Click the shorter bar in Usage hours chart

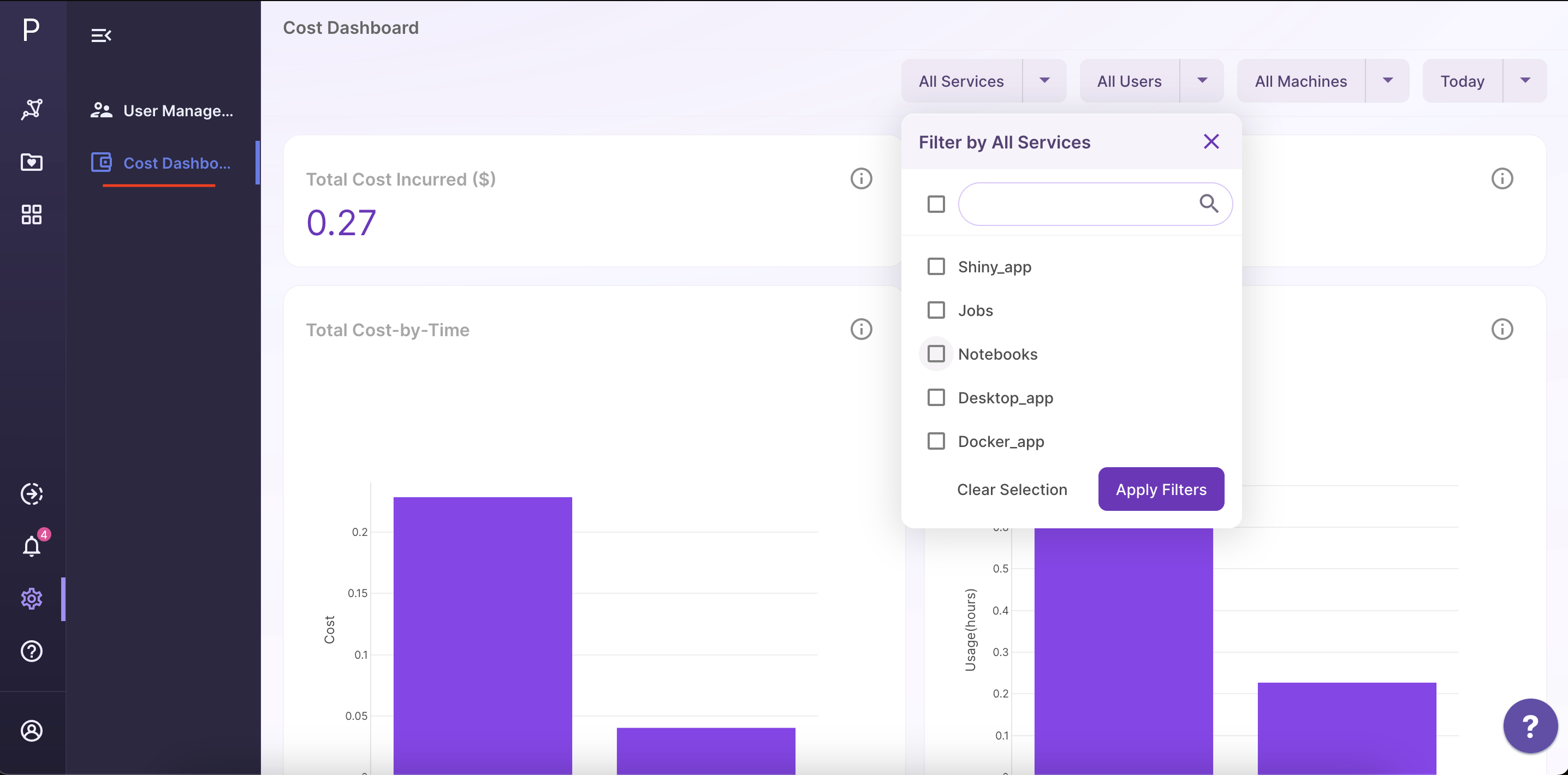(1347, 728)
